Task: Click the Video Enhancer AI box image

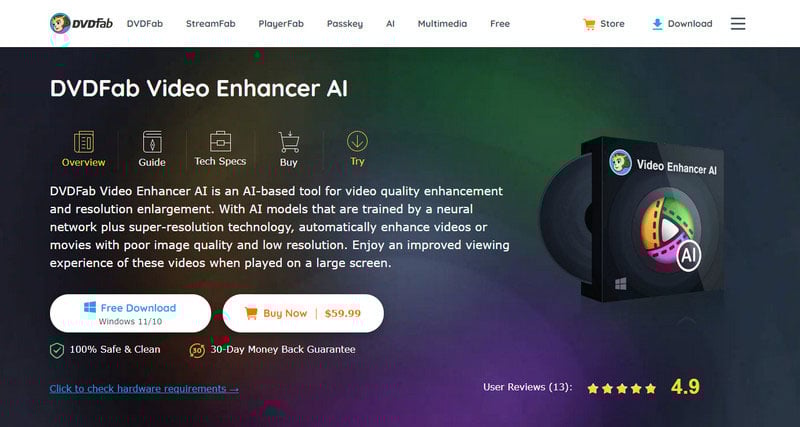Action: click(x=634, y=219)
